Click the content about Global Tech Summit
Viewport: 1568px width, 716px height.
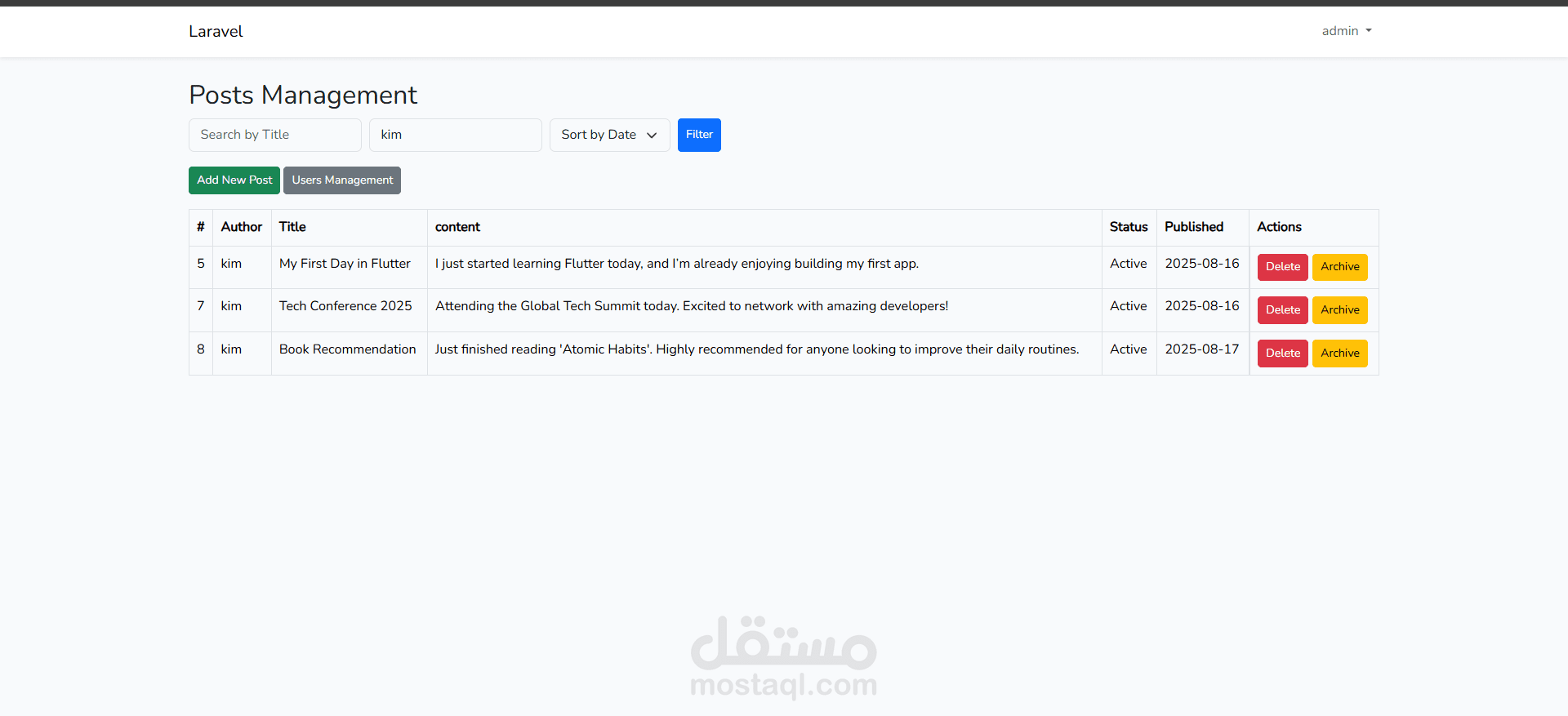692,306
